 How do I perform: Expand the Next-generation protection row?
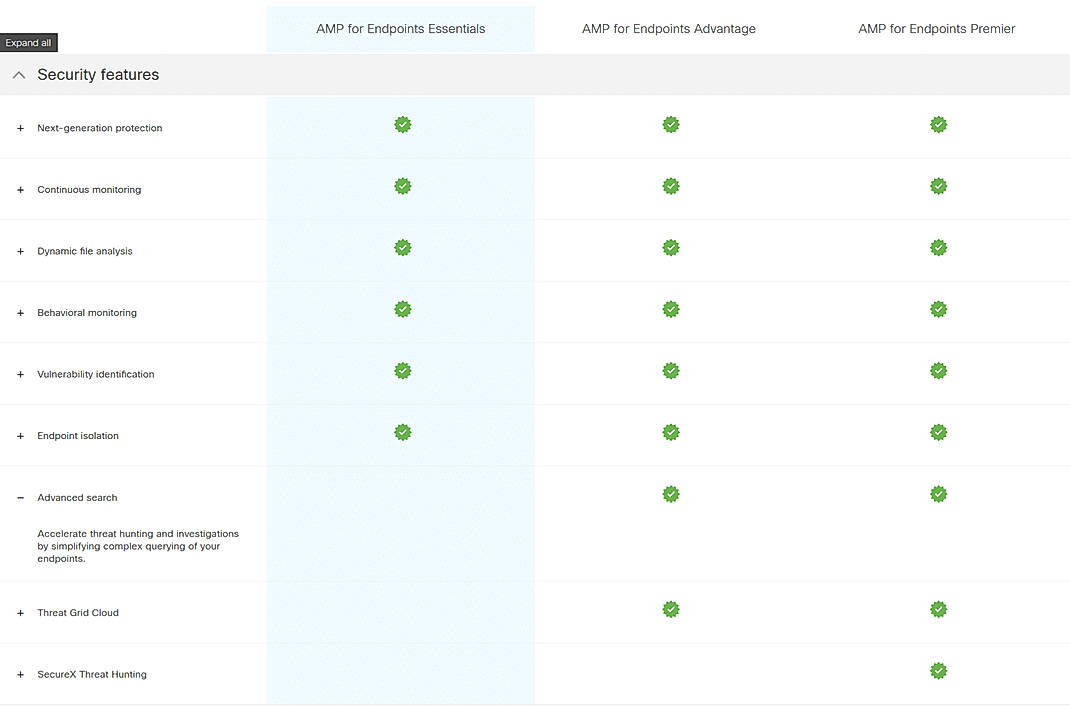pos(20,128)
